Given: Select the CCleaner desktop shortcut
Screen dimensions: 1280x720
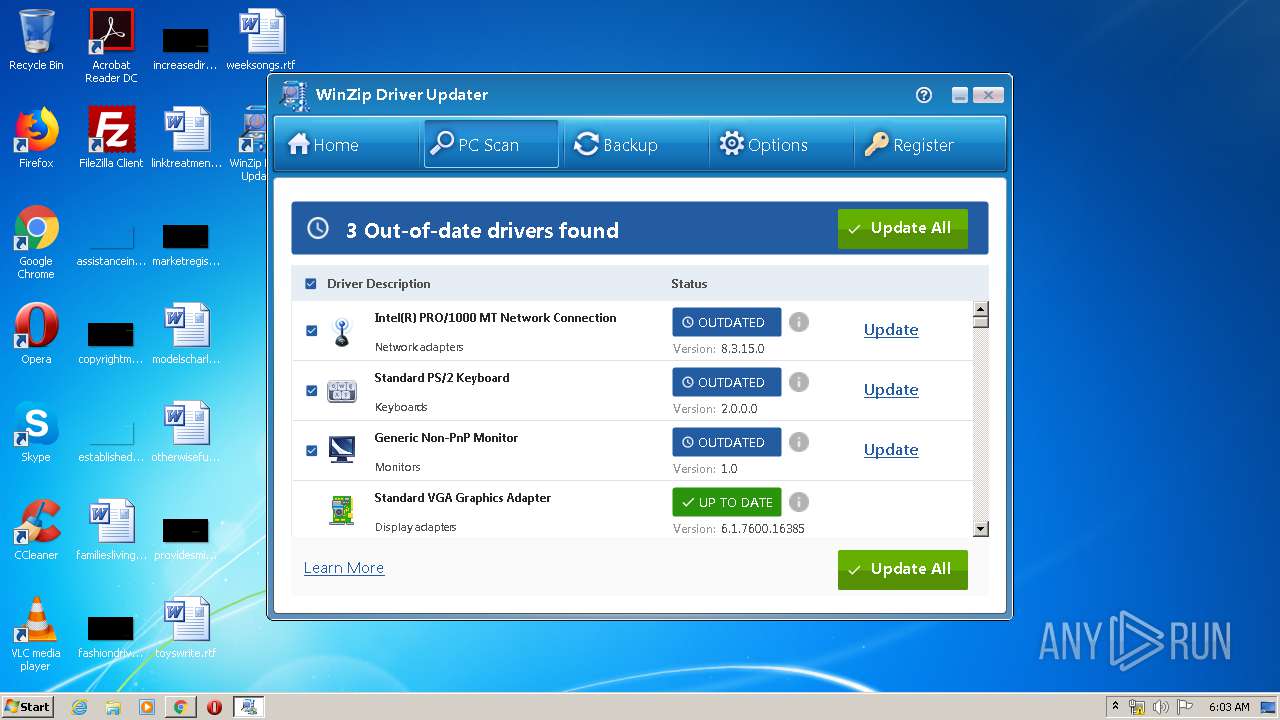Looking at the screenshot, I should click(x=36, y=530).
